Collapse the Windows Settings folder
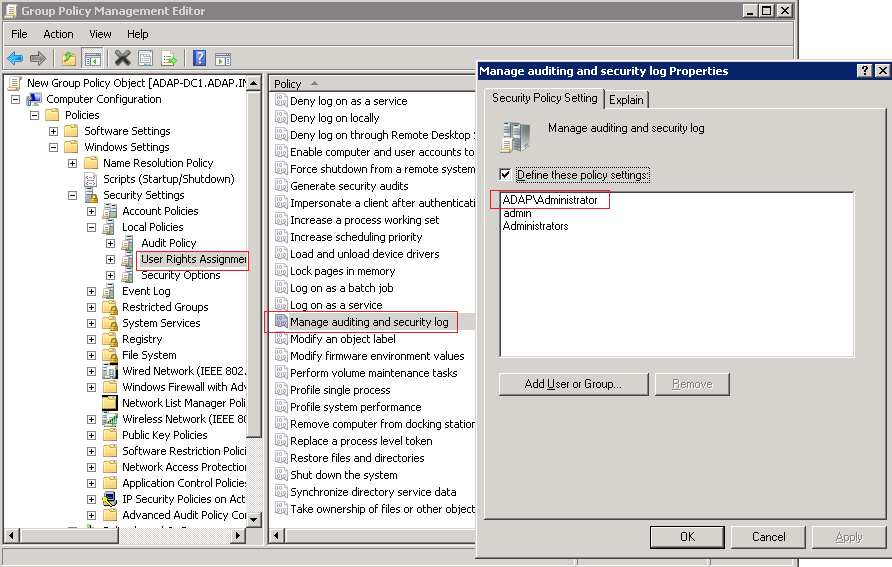Viewport: 892px width, 567px height. pyautogui.click(x=53, y=147)
